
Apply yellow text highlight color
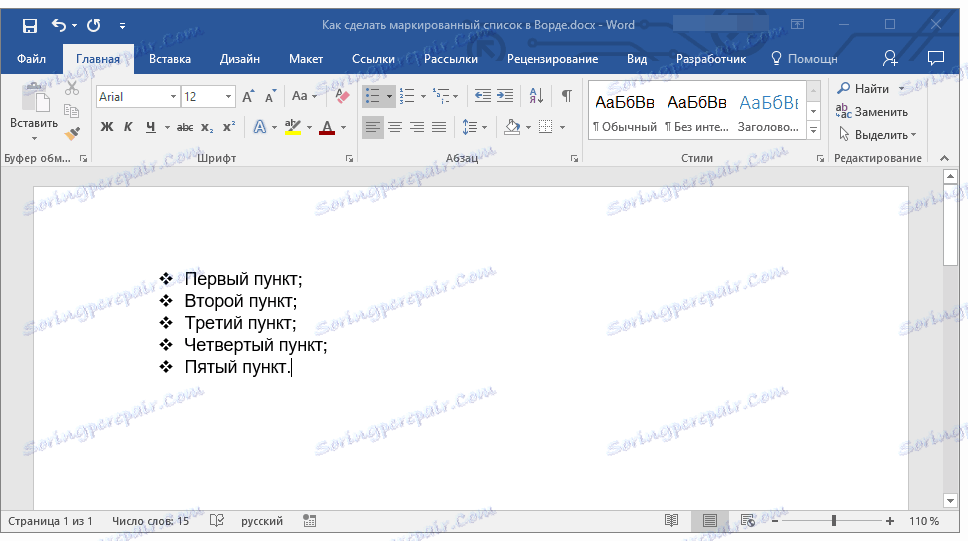(293, 127)
